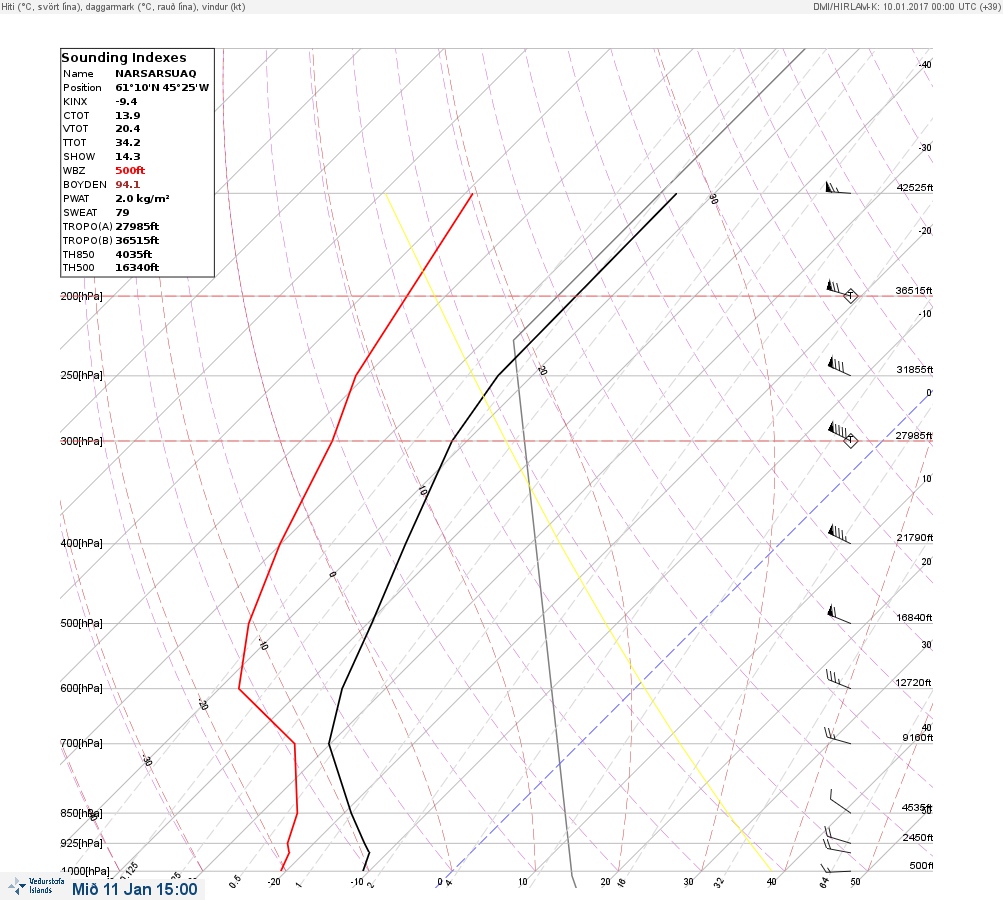1003x900 pixels.
Task: Click the SWEAT value 79
Action: tap(122, 212)
